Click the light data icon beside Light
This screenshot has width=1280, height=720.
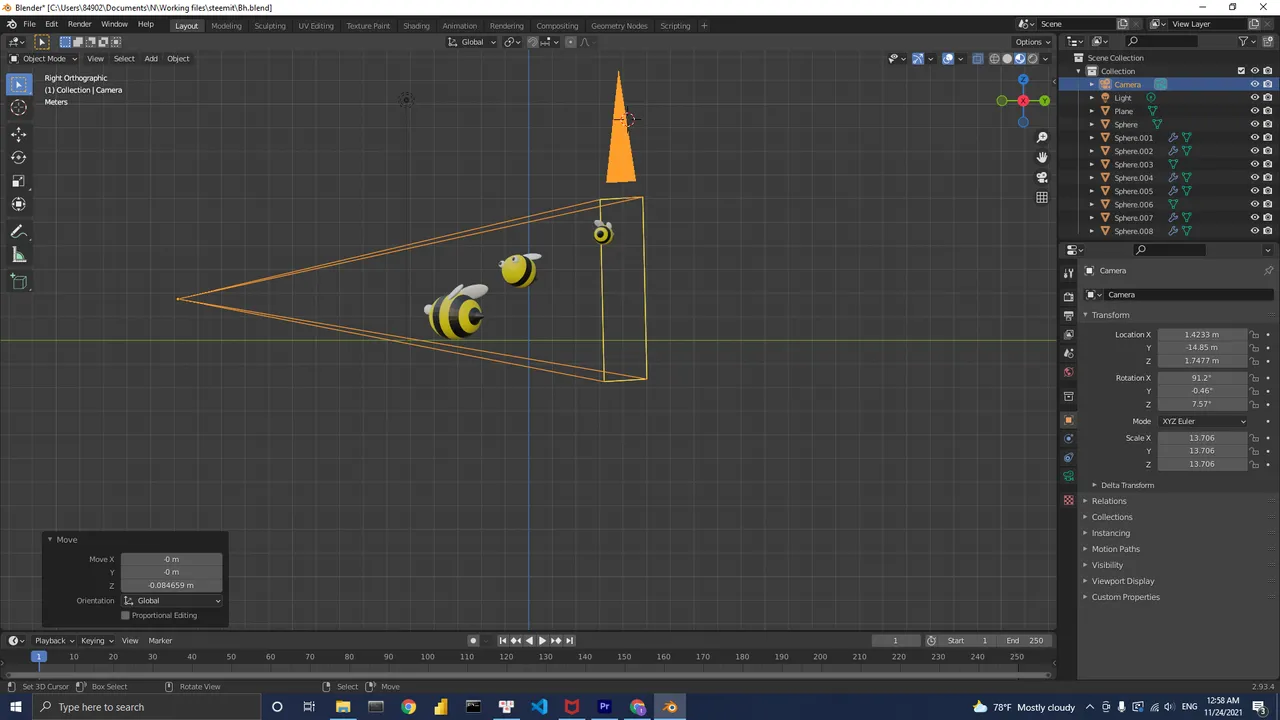point(1151,98)
